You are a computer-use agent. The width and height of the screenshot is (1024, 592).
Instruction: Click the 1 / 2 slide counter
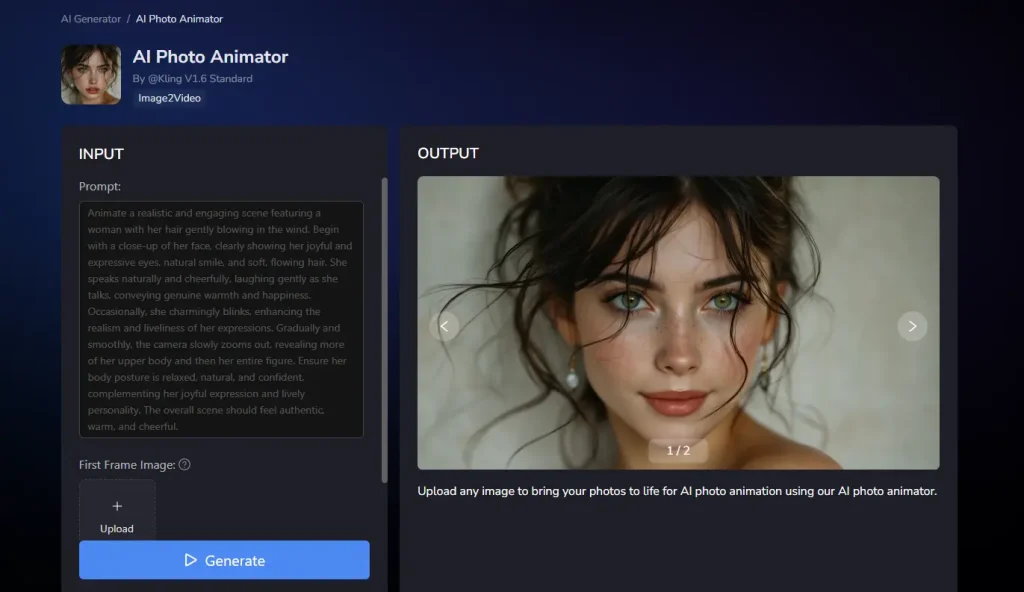678,451
